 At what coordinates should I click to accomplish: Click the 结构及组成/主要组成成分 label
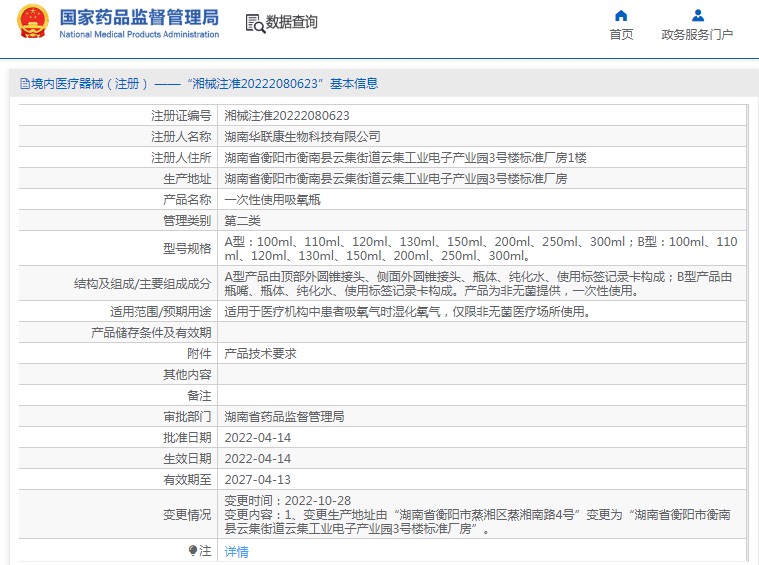coord(143,284)
